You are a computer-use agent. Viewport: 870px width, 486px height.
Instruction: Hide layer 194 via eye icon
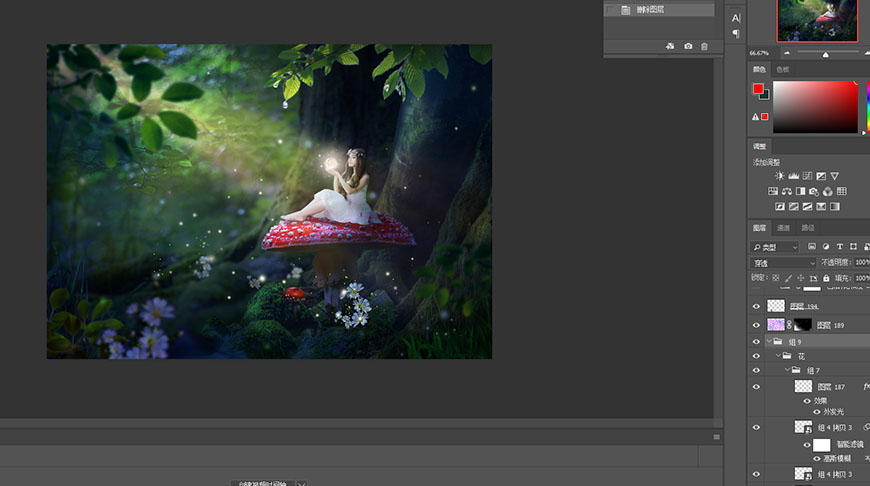point(756,306)
